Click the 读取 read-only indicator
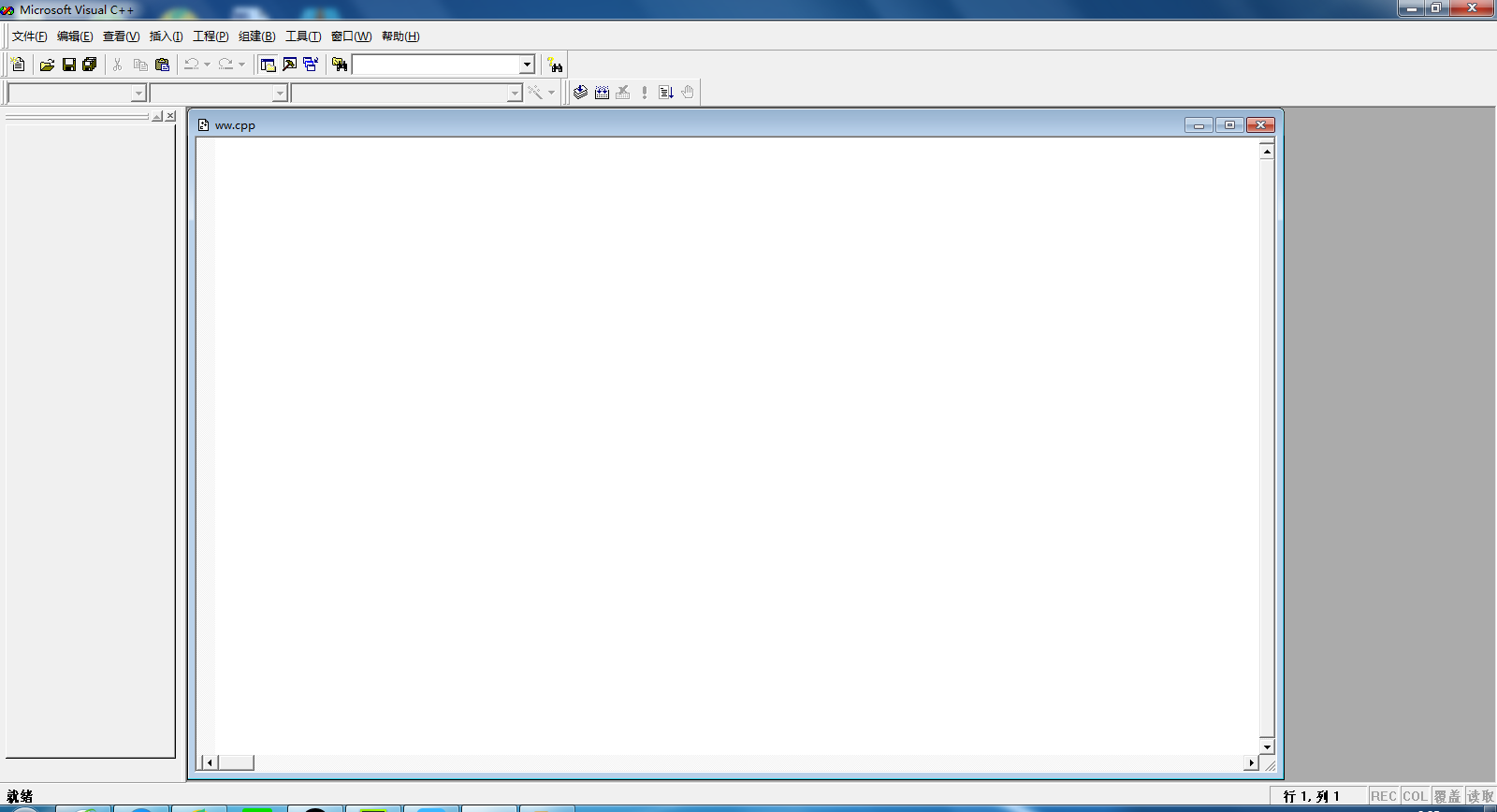The width and height of the screenshot is (1497, 812). 1480,796
